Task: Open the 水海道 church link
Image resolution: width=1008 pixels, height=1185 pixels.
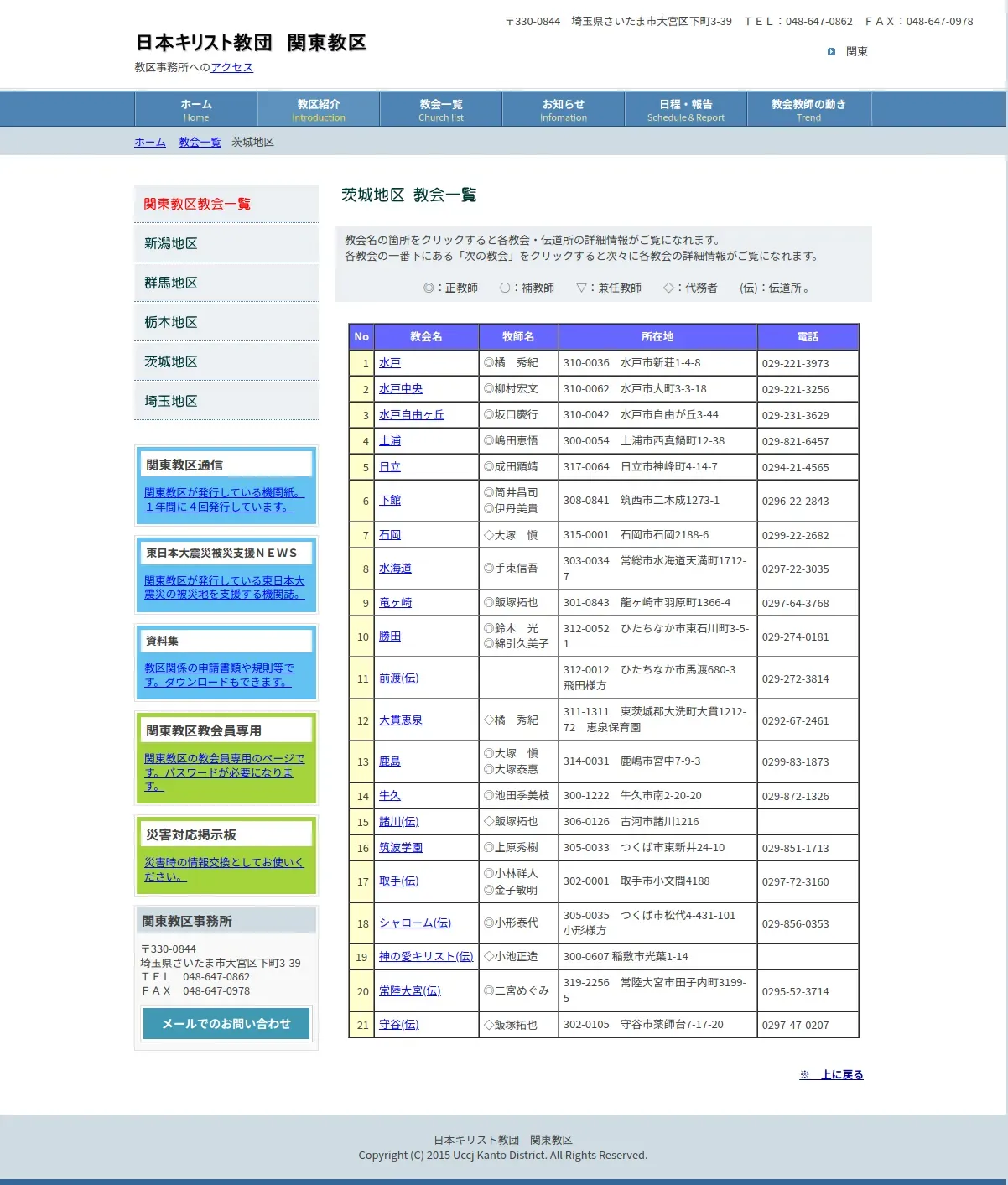Action: pos(395,569)
